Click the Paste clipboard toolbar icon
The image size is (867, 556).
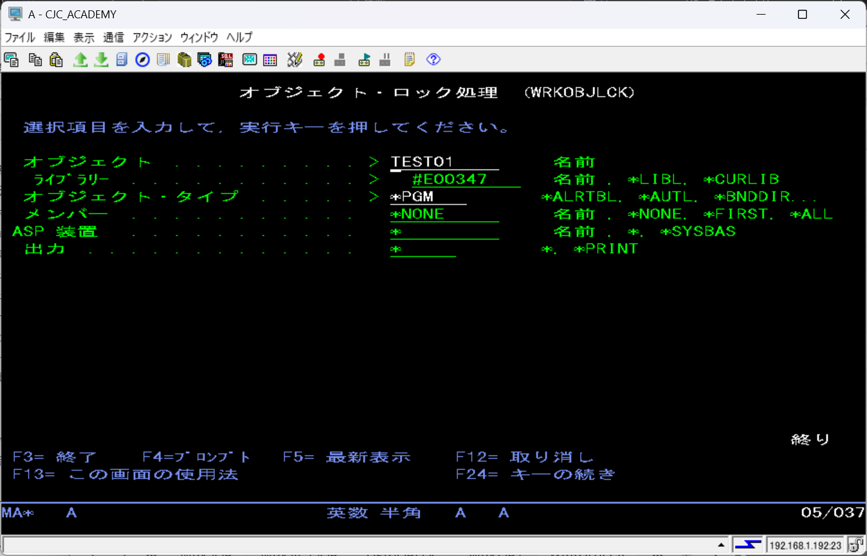point(56,60)
